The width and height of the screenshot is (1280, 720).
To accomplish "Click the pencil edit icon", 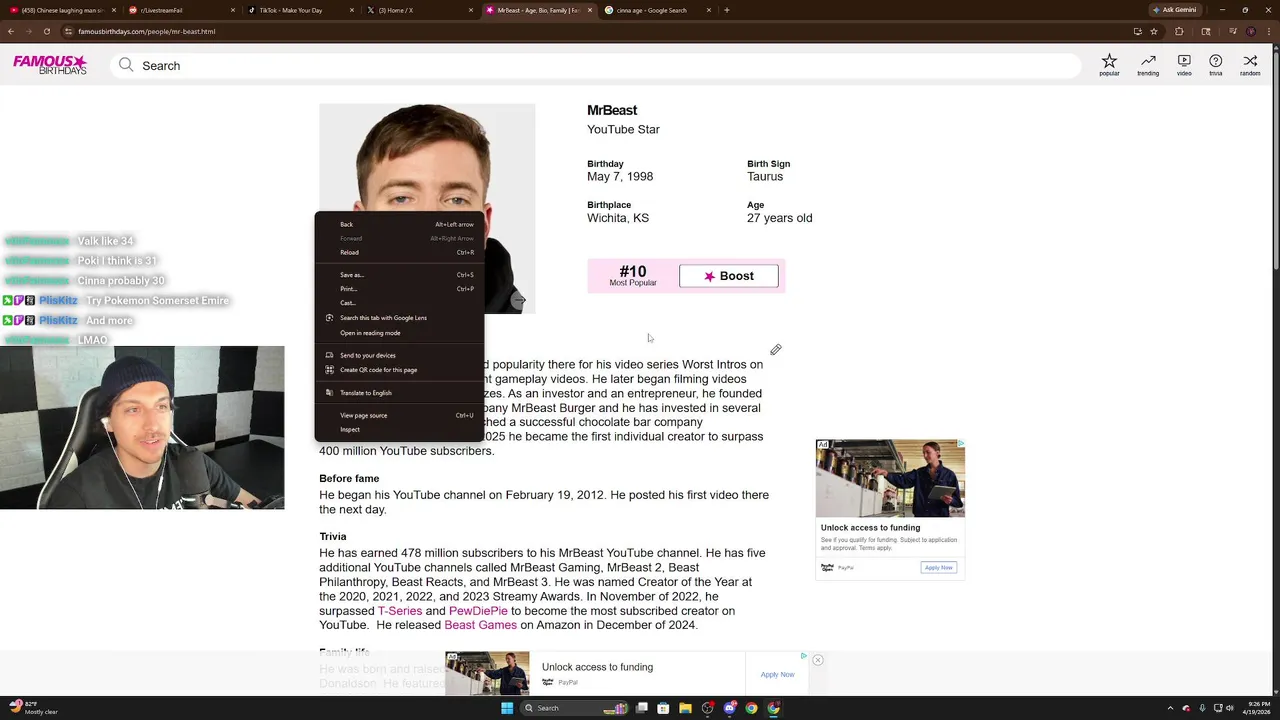I will (x=776, y=350).
